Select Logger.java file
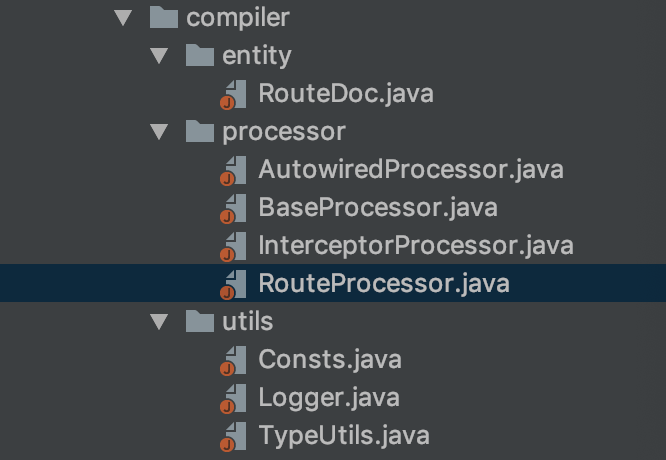 click(x=329, y=398)
